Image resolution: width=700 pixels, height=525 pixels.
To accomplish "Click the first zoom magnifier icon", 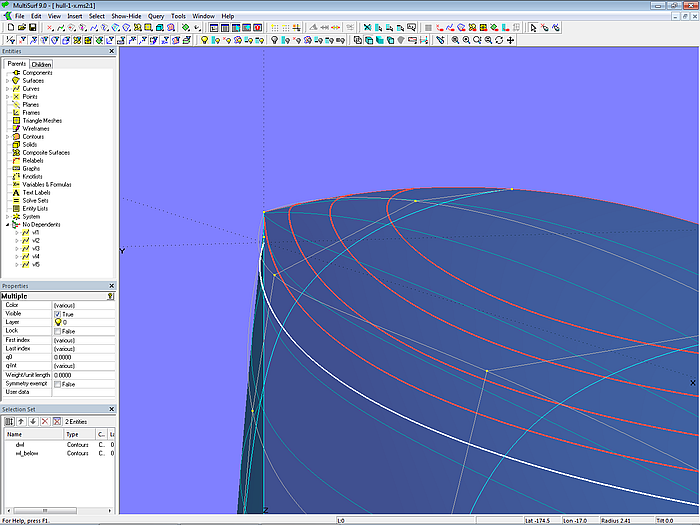I will pyautogui.click(x=455, y=40).
